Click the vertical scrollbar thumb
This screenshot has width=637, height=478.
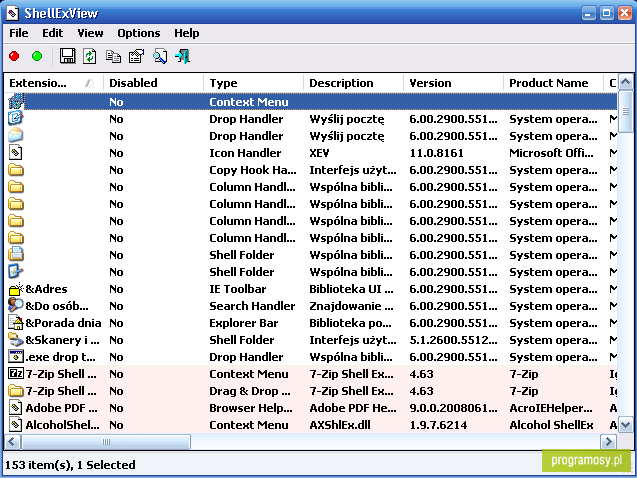click(x=625, y=111)
